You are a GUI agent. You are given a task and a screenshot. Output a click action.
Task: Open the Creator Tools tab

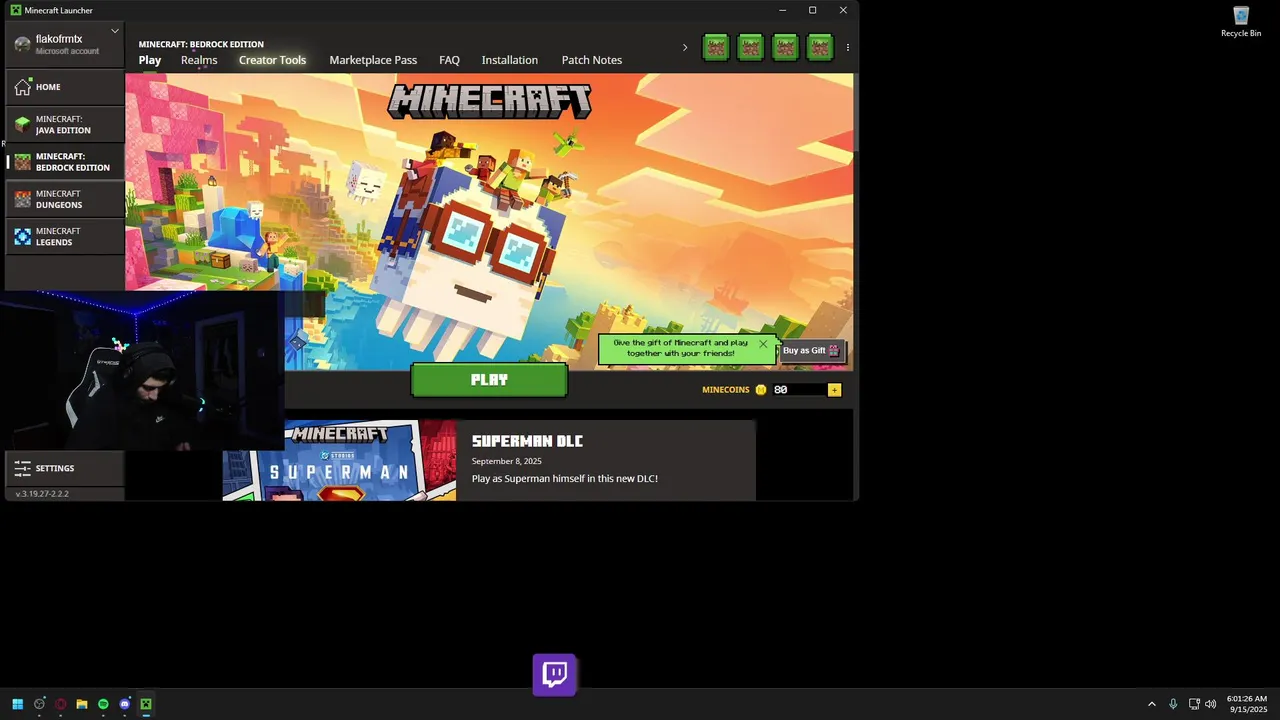click(x=272, y=60)
